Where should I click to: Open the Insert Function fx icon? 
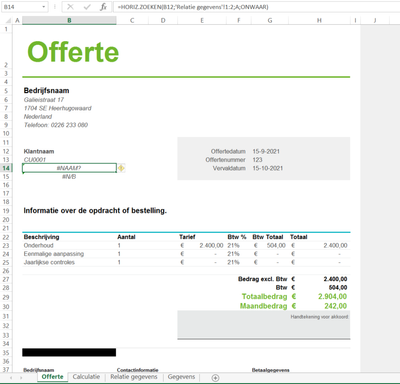pos(104,7)
